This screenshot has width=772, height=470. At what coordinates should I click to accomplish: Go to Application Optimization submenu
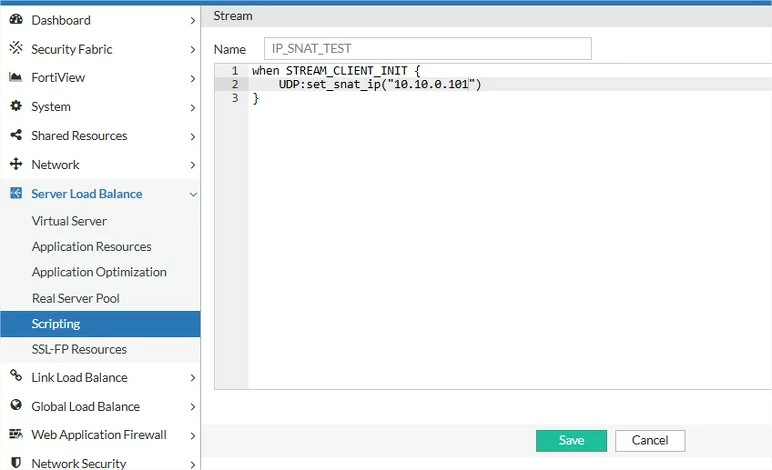pos(100,272)
